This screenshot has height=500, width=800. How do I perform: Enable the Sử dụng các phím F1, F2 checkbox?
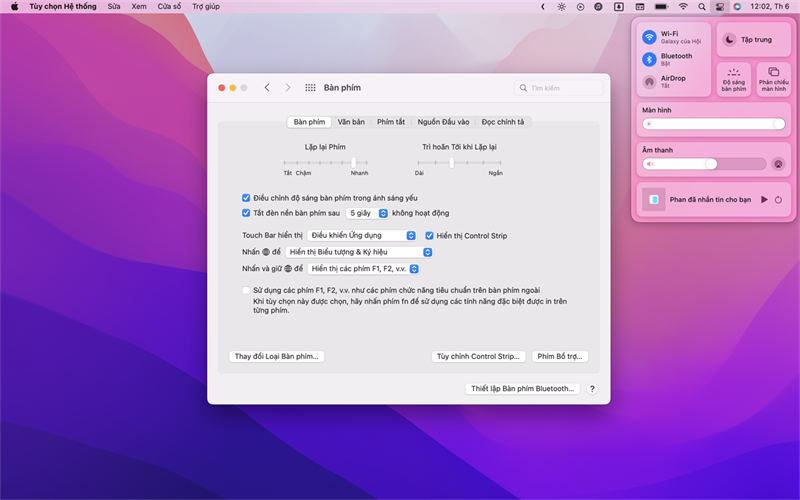(x=246, y=290)
